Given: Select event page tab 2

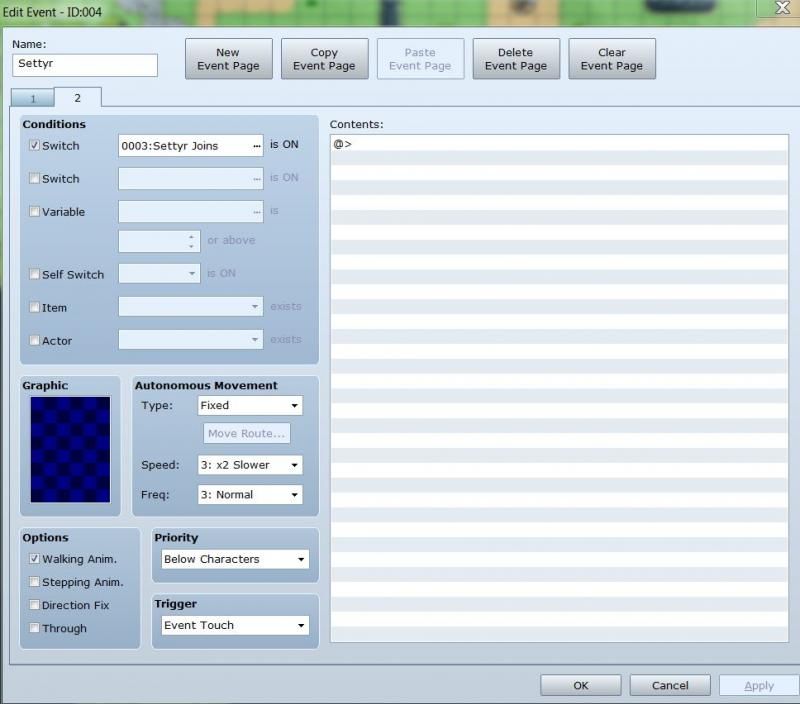Looking at the screenshot, I should coord(77,97).
